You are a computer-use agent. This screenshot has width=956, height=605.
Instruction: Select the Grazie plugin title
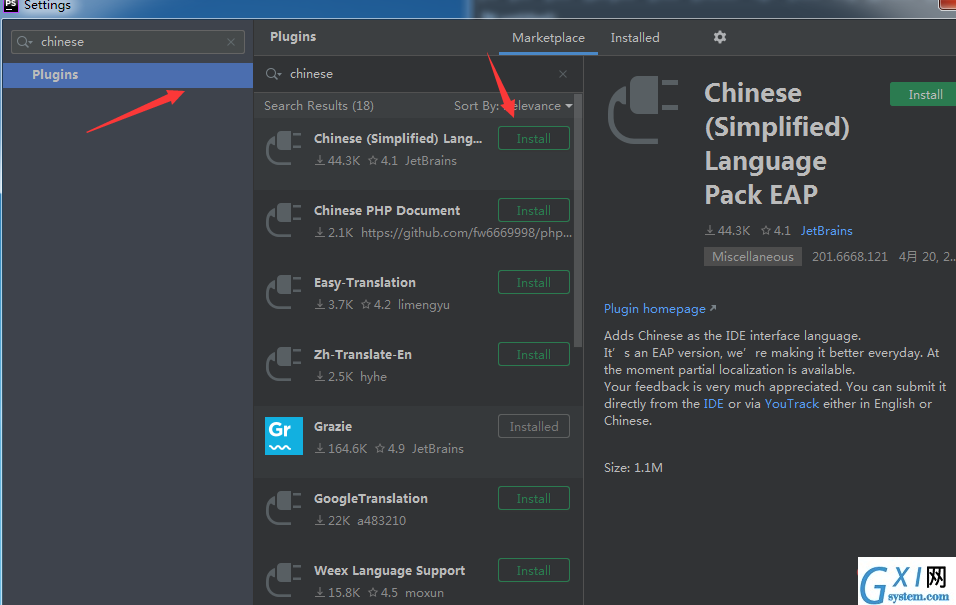point(333,426)
